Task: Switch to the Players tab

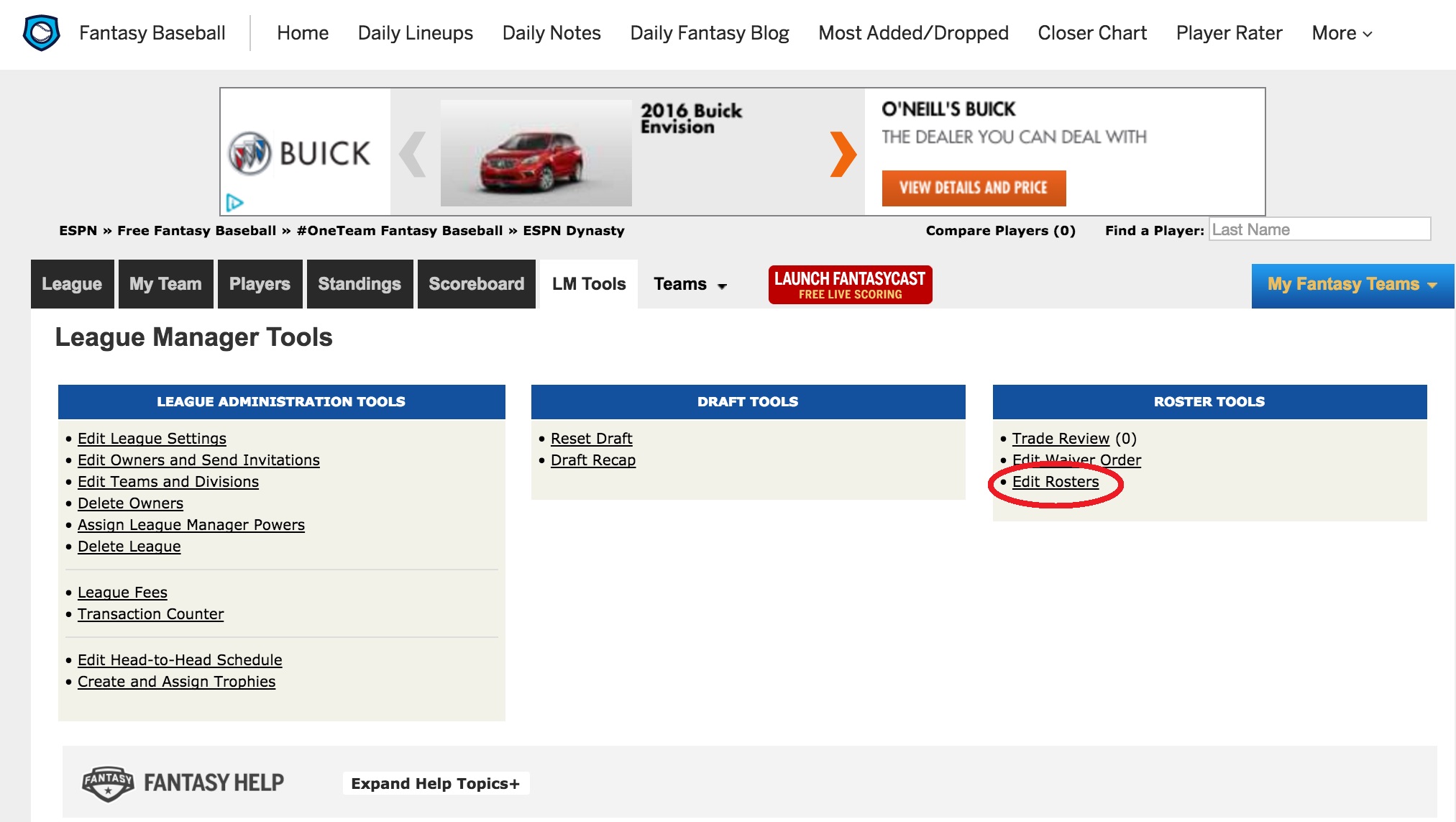Action: (260, 284)
